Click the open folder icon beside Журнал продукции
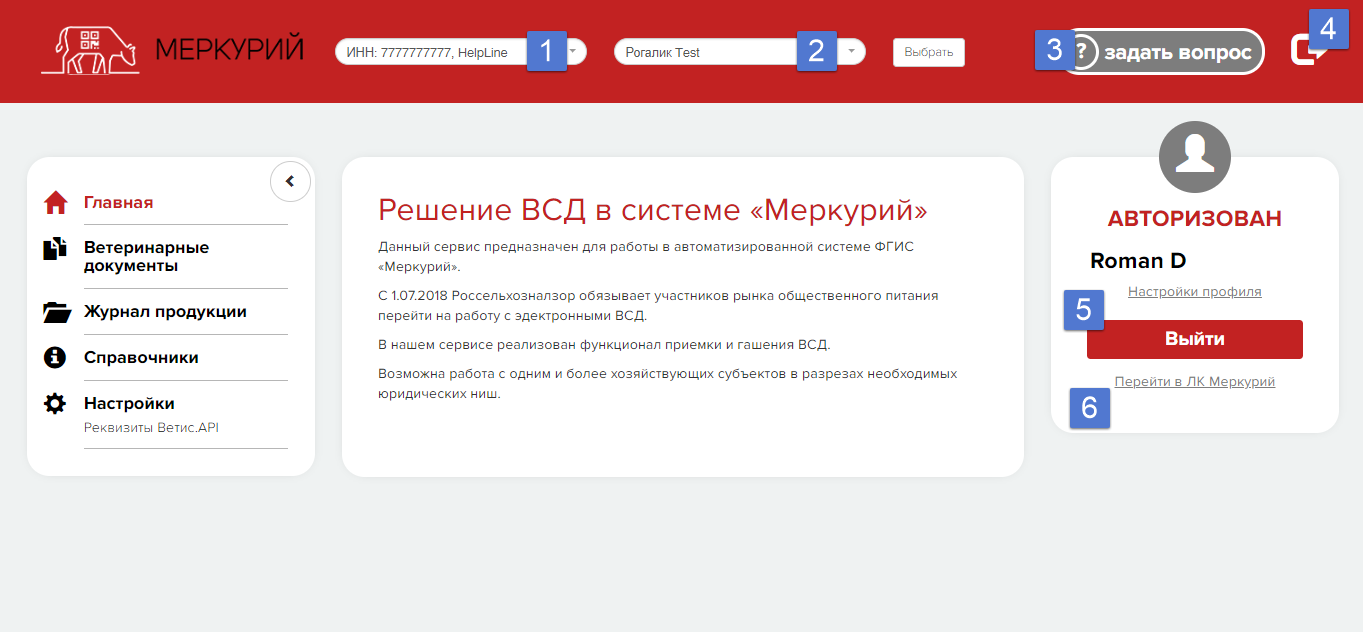This screenshot has height=632, width=1363. click(x=57, y=312)
